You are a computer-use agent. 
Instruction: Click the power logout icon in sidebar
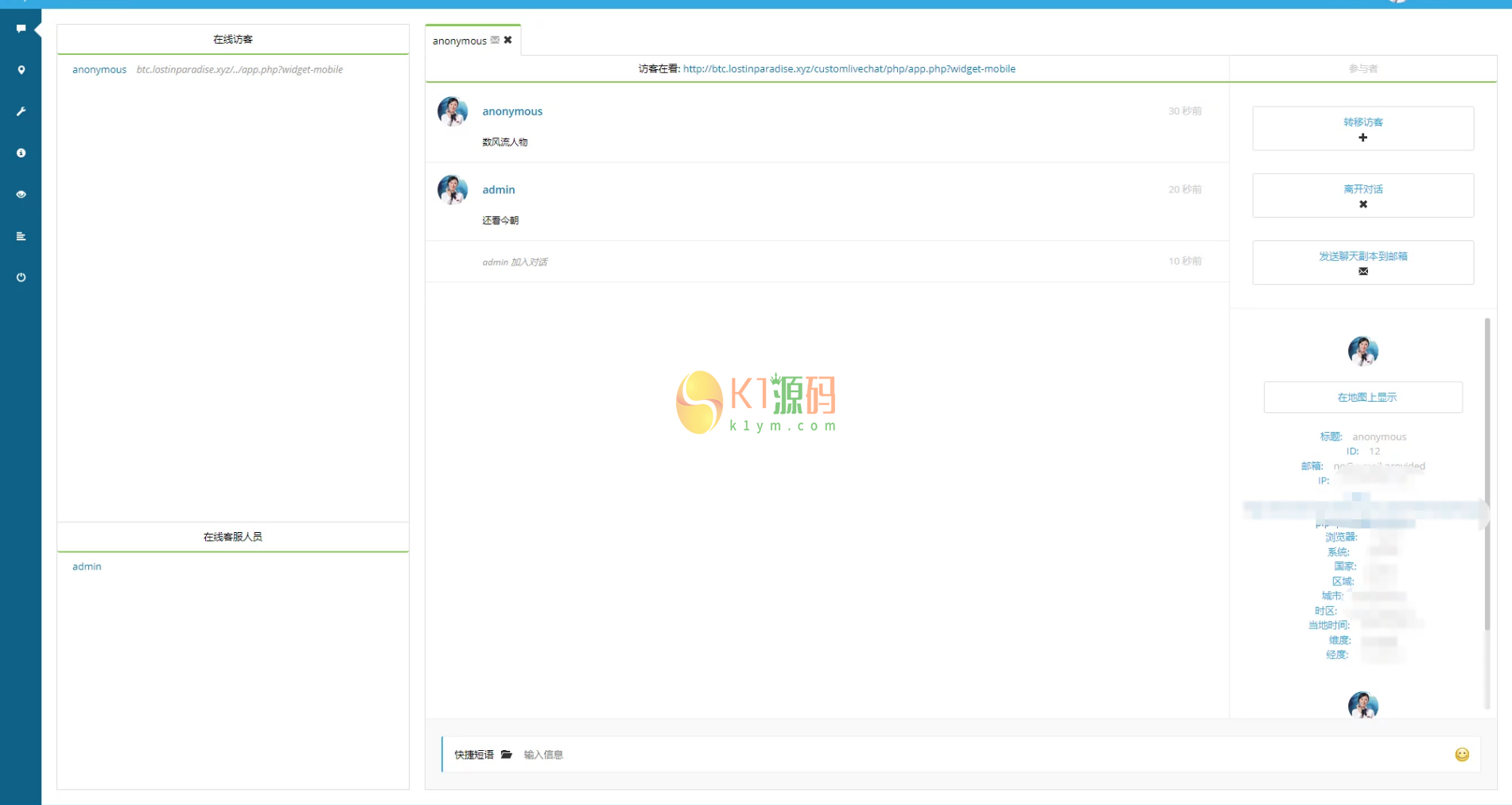[x=21, y=278]
